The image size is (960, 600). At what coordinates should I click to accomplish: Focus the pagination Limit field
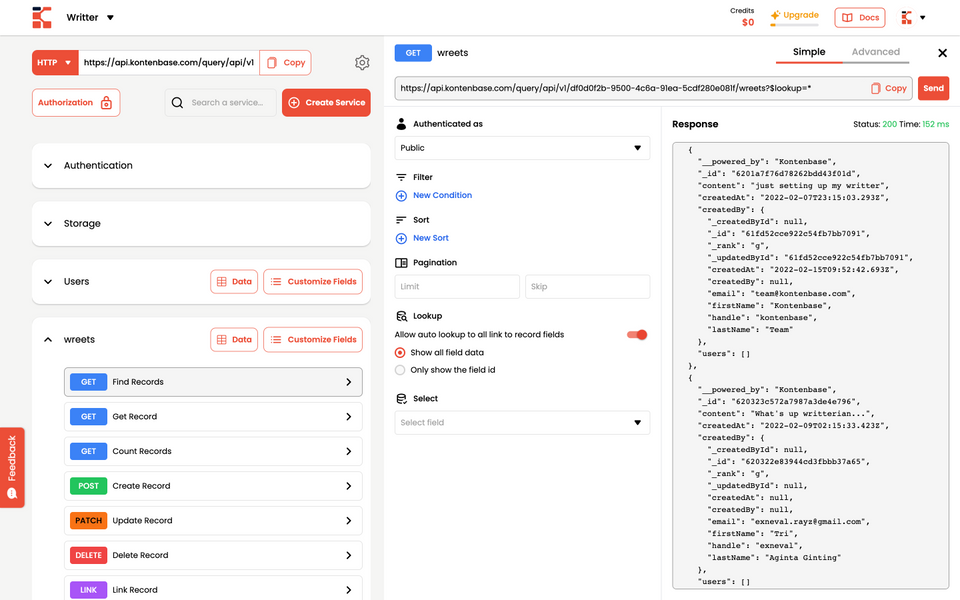point(457,287)
